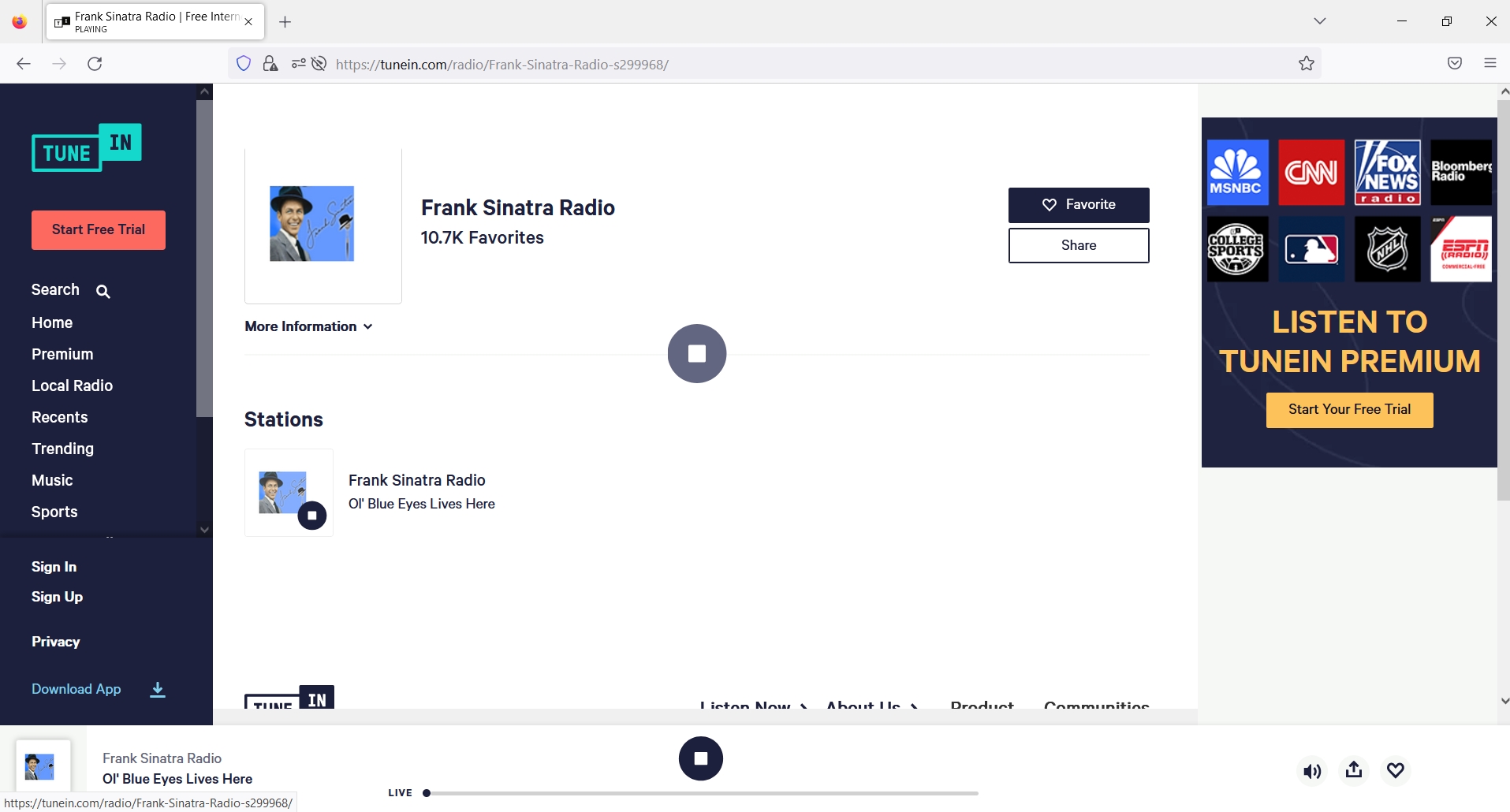Stop the Frank Sinatra Radio station playback
This screenshot has width=1510, height=812.
[x=312, y=516]
